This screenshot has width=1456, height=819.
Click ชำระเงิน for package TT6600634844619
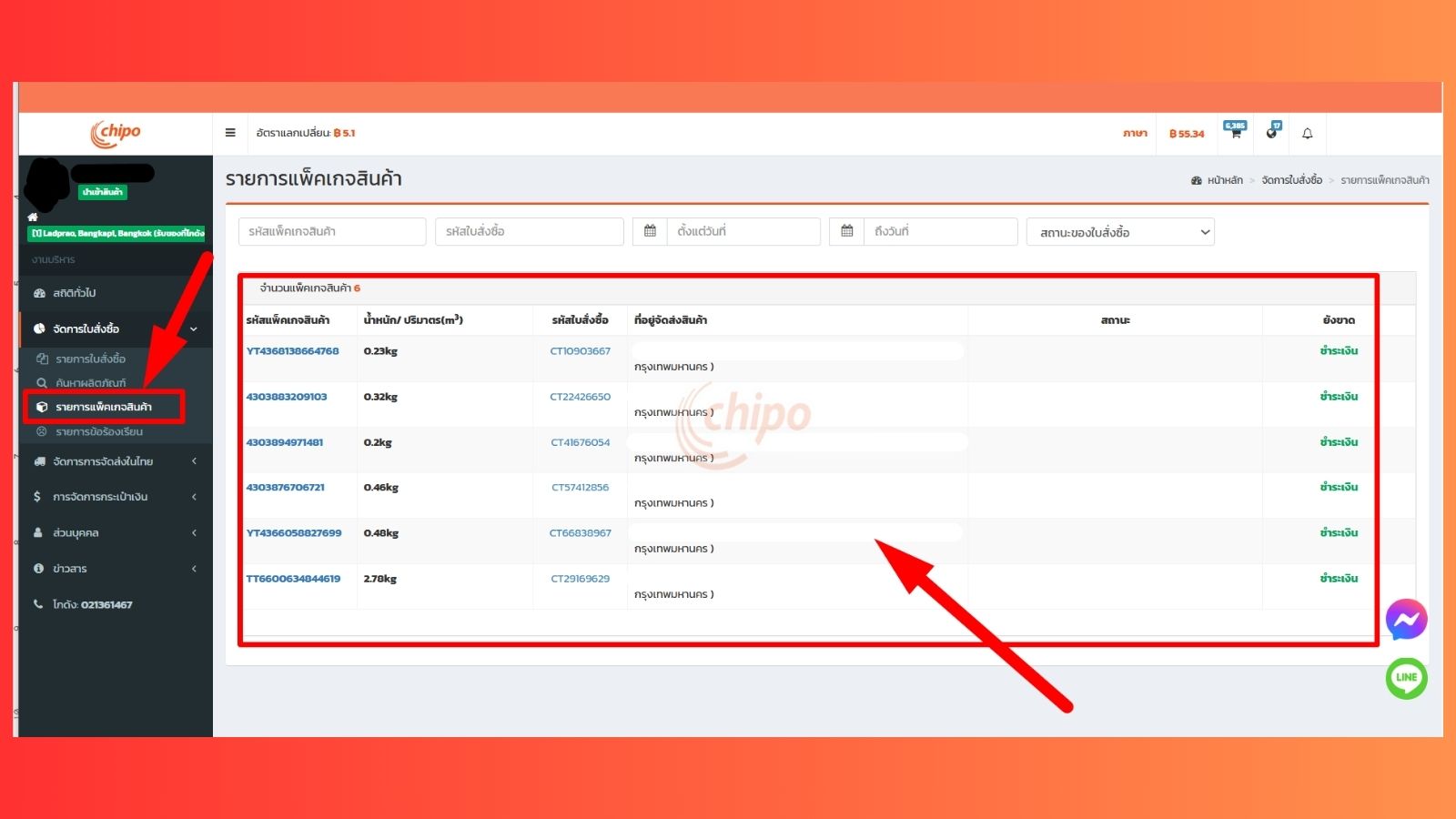click(1338, 579)
